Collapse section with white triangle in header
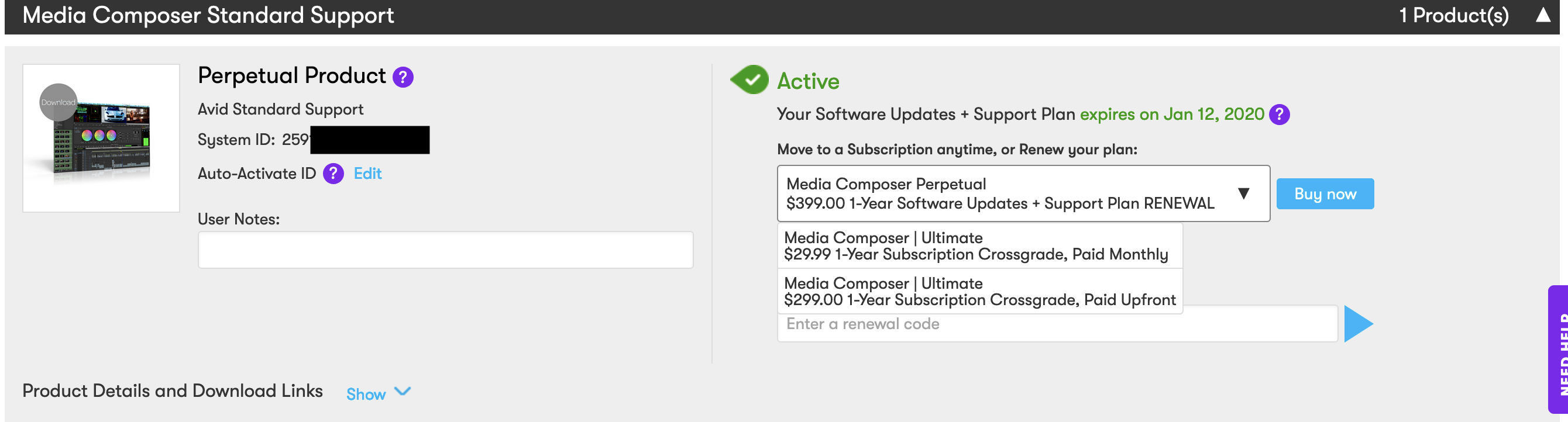The width and height of the screenshot is (1568, 422). [x=1542, y=15]
